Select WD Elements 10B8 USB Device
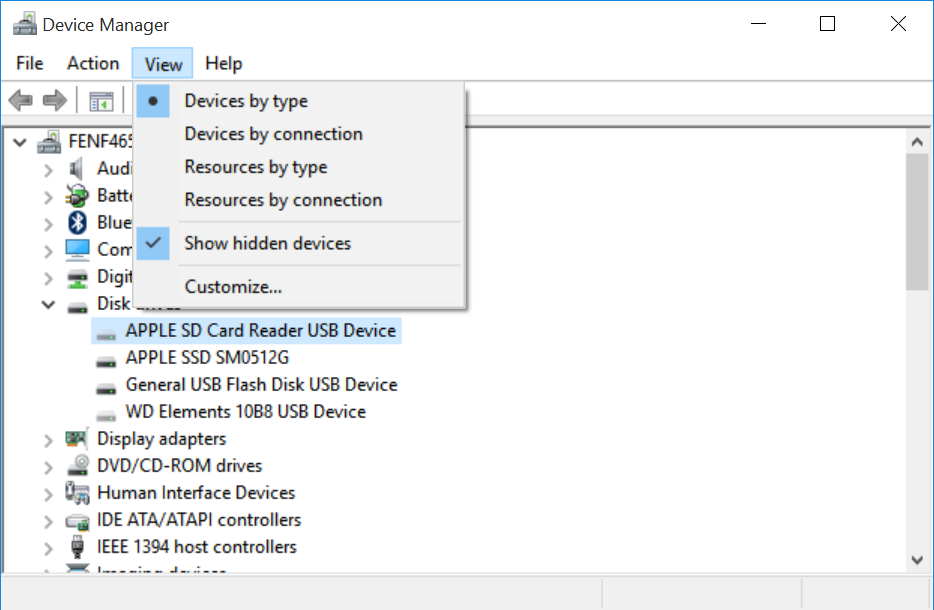This screenshot has width=934, height=610. [245, 412]
